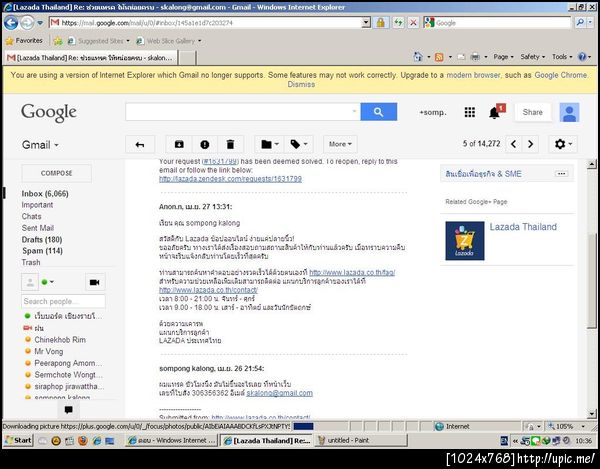The image size is (600, 469).
Task: Open the Settings gear dropdown
Action: [563, 144]
